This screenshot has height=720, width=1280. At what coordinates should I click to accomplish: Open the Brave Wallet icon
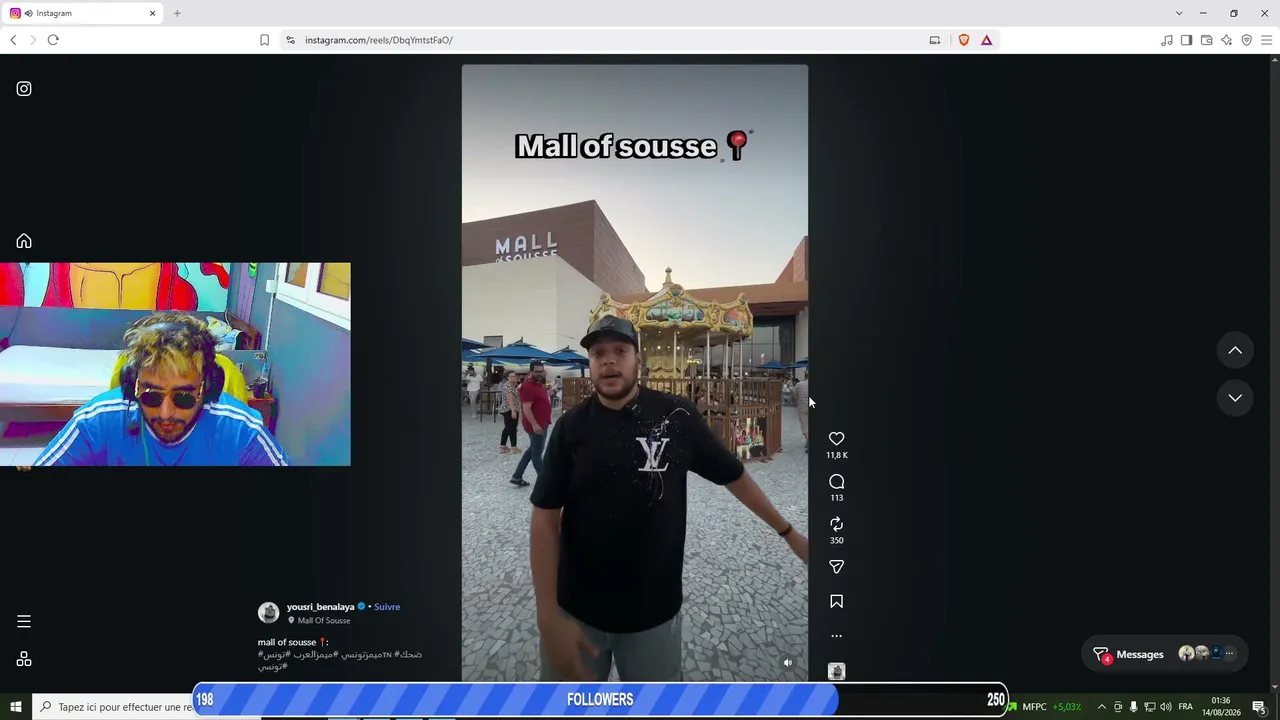click(1206, 40)
